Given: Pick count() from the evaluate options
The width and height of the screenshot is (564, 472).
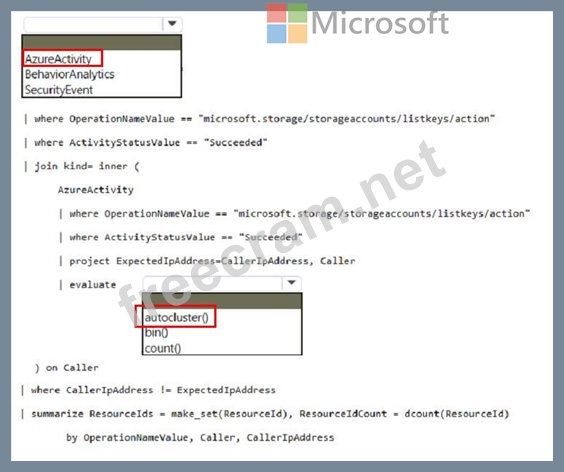Looking at the screenshot, I should tap(163, 348).
